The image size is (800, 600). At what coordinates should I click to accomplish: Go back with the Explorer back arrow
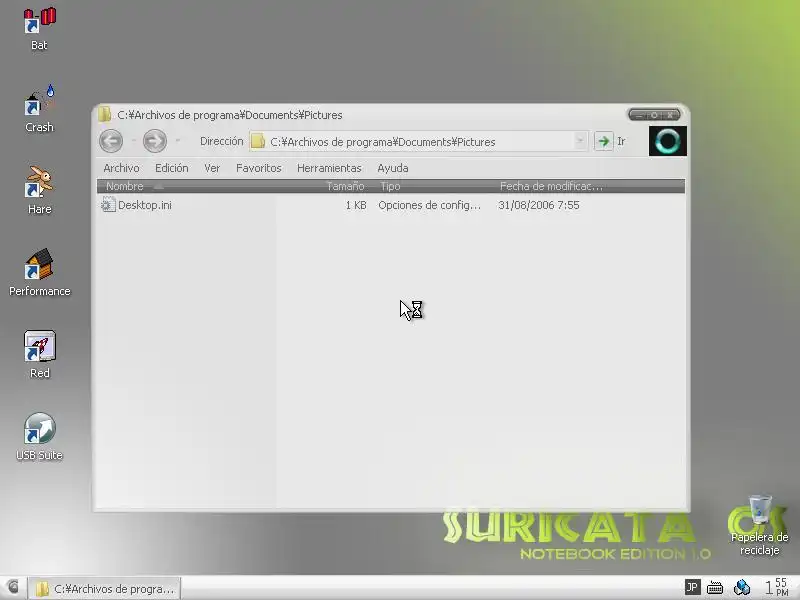click(x=111, y=141)
